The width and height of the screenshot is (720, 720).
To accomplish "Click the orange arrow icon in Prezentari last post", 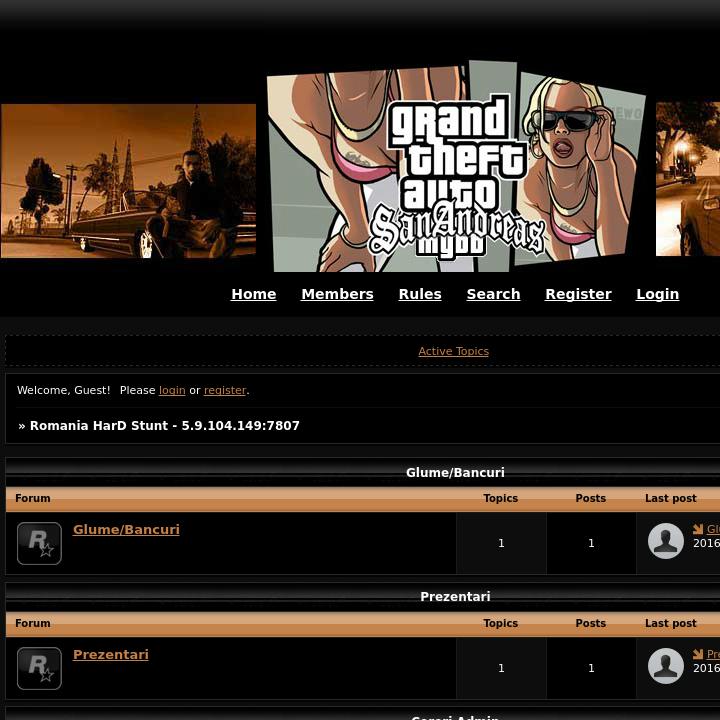I will [698, 655].
